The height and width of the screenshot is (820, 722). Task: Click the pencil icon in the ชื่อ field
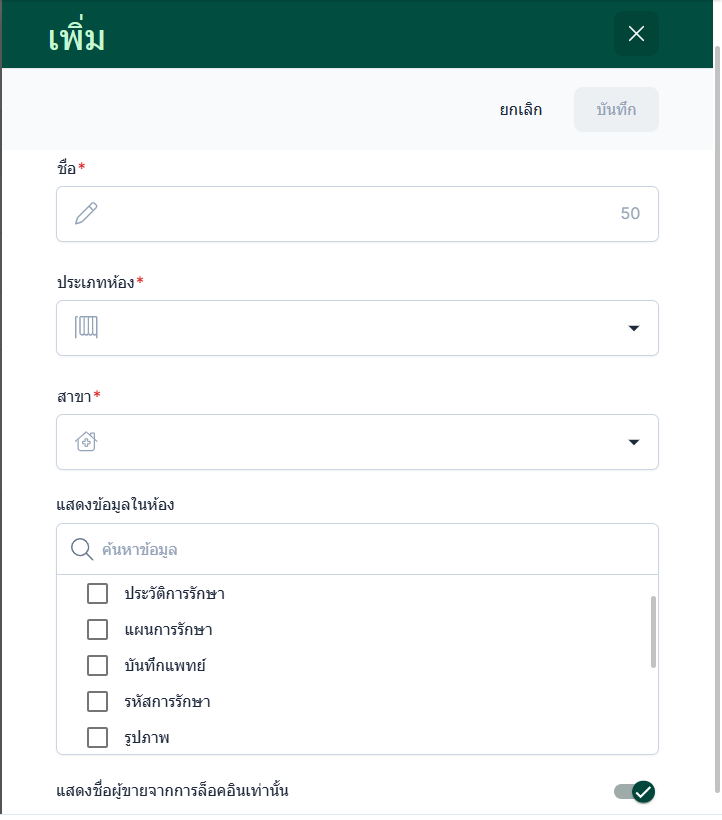tap(86, 213)
